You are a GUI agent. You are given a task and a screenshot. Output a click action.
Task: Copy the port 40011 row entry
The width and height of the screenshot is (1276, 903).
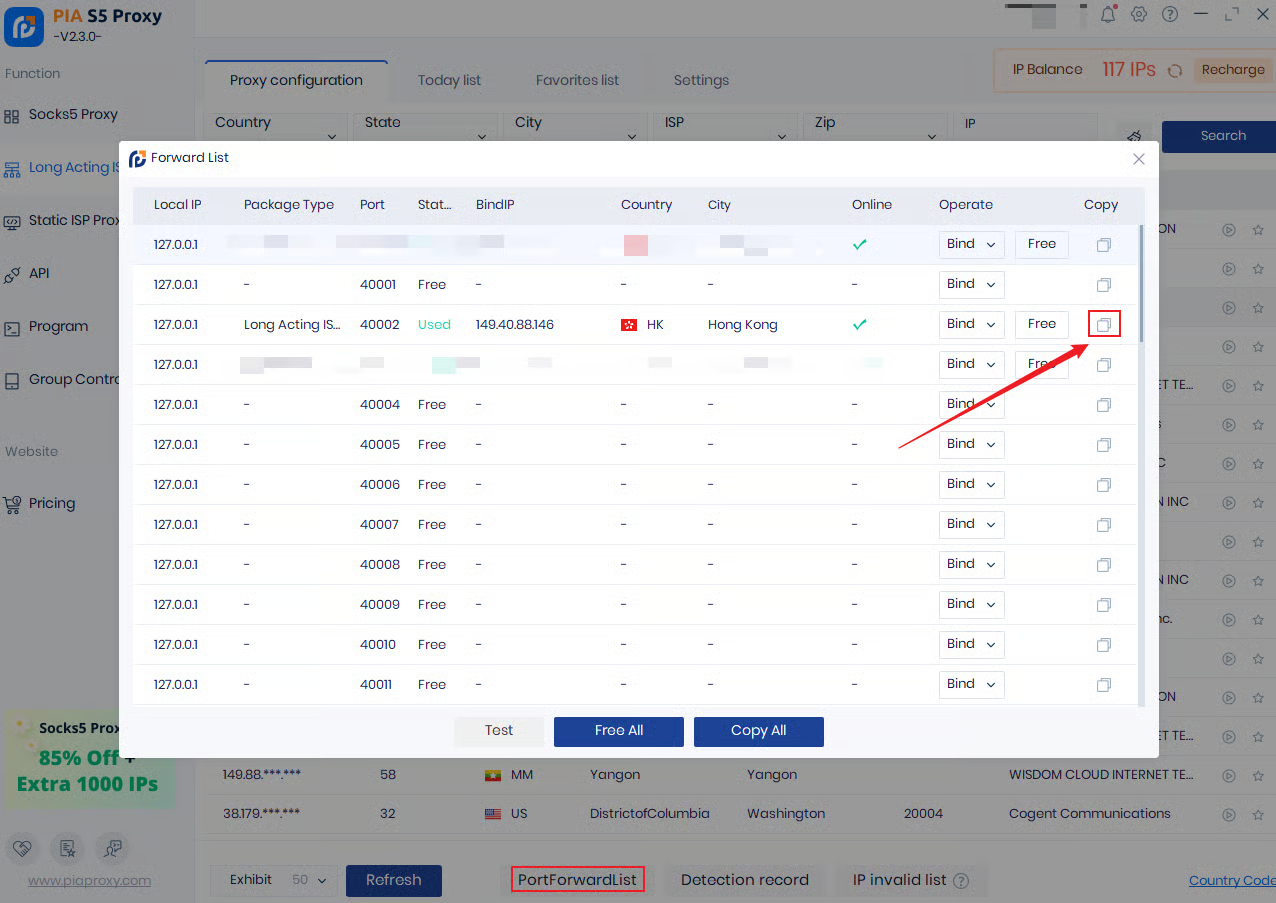point(1104,685)
